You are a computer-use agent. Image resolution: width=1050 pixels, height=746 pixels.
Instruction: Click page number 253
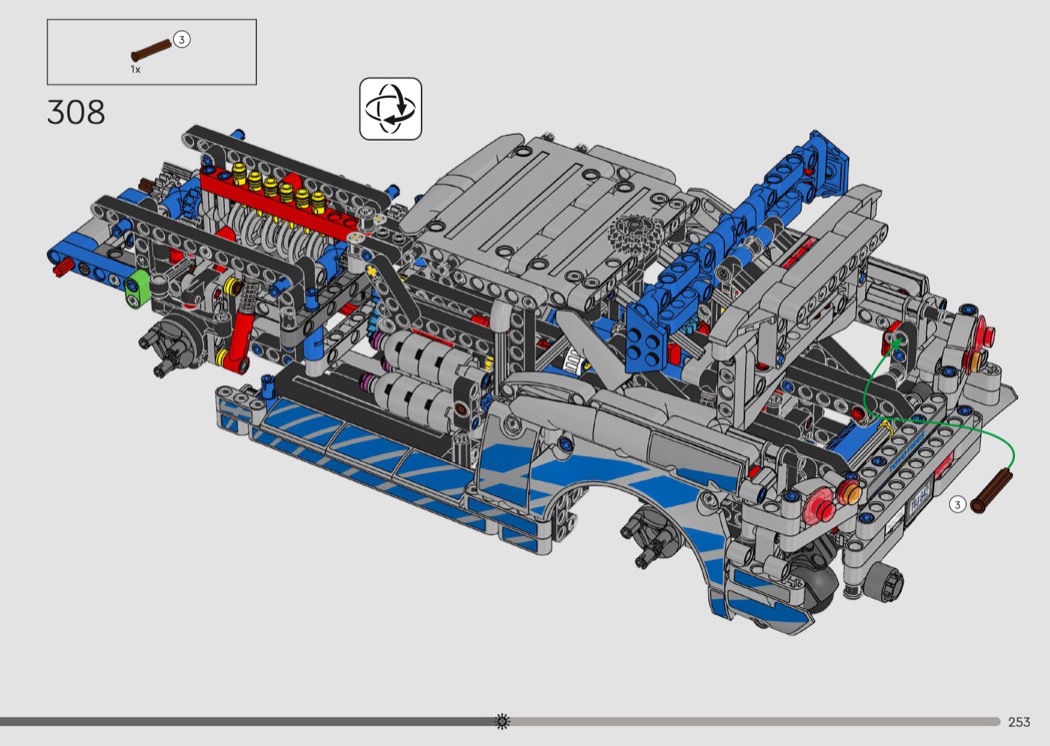[1019, 722]
